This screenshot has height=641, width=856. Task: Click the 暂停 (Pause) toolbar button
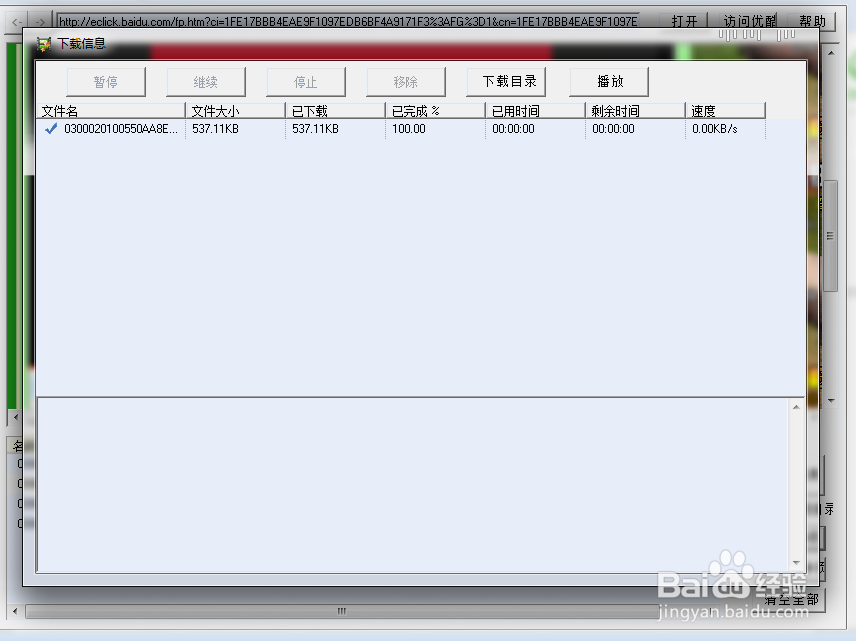(x=106, y=81)
